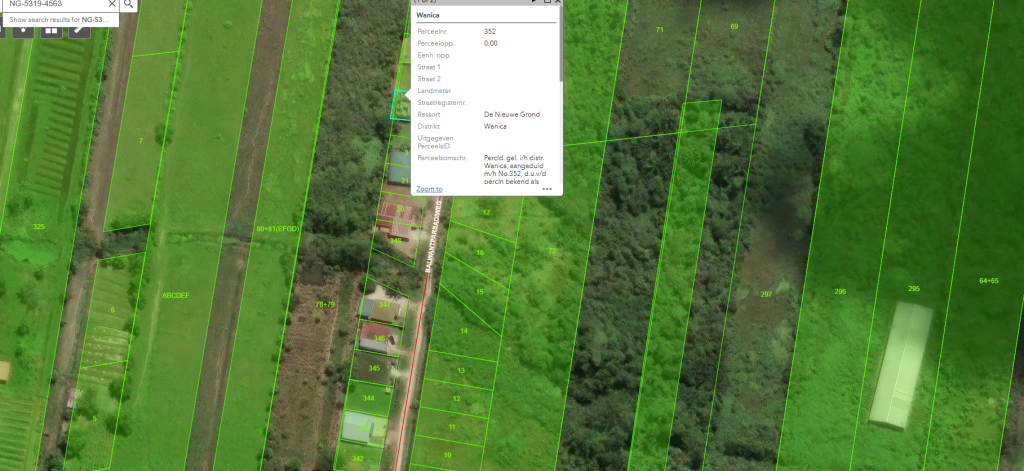Screen dimensions: 1024x471
Task: Select parcel 295 on the map
Action: (x=913, y=289)
